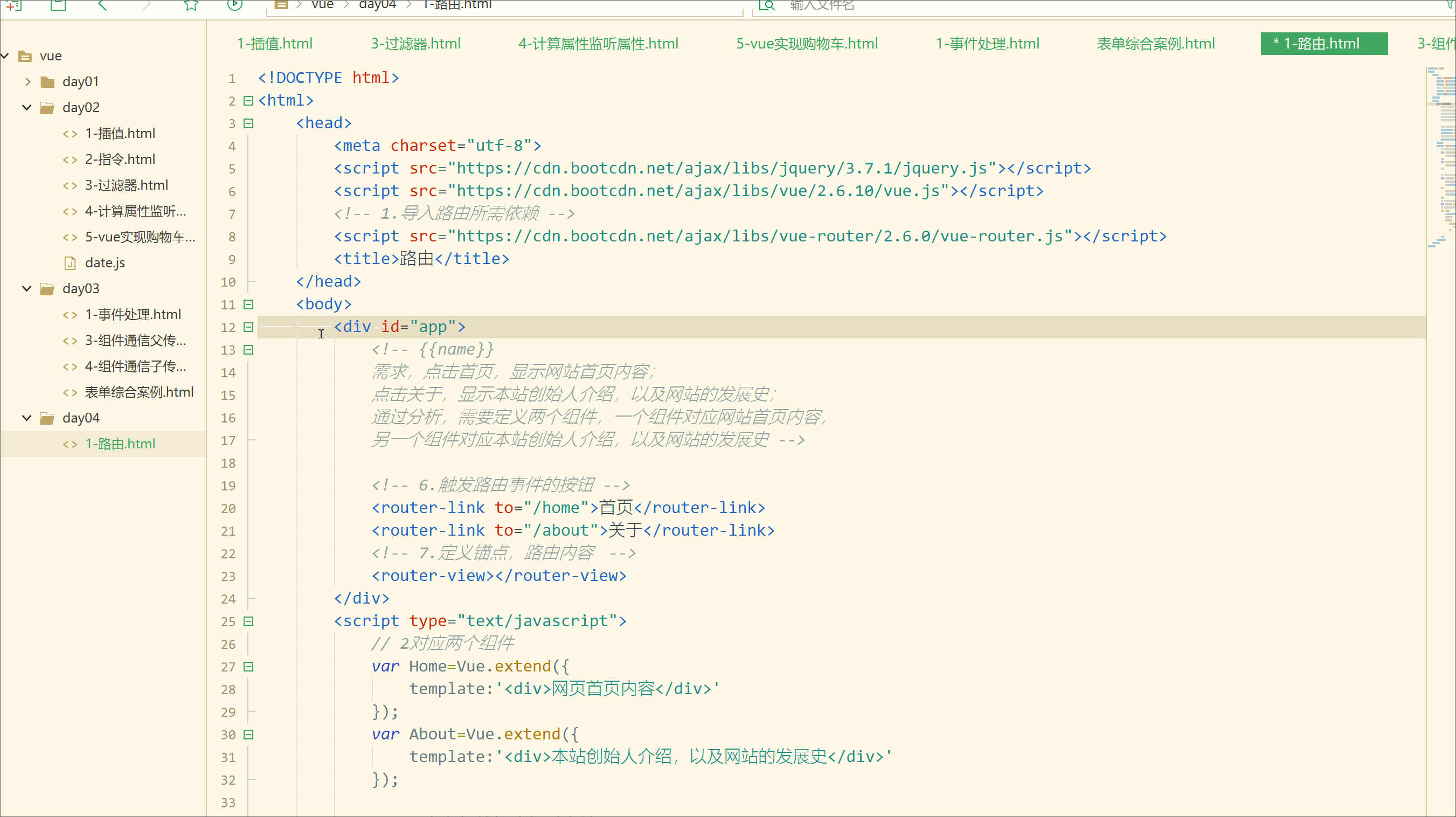
Task: Fold the script block on line 25
Action: [x=248, y=621]
